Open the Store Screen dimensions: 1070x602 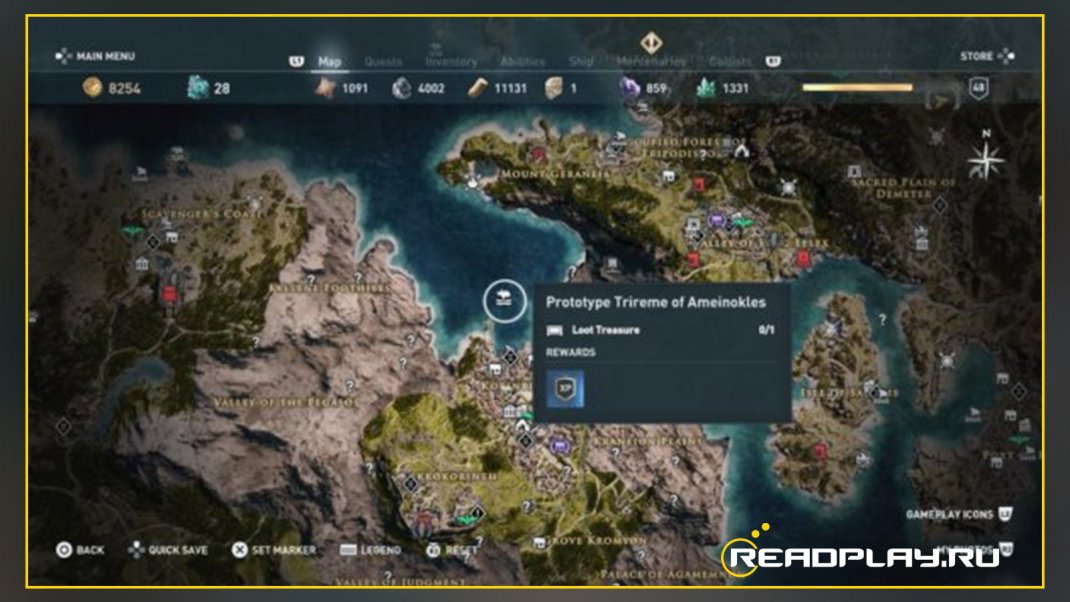point(987,56)
